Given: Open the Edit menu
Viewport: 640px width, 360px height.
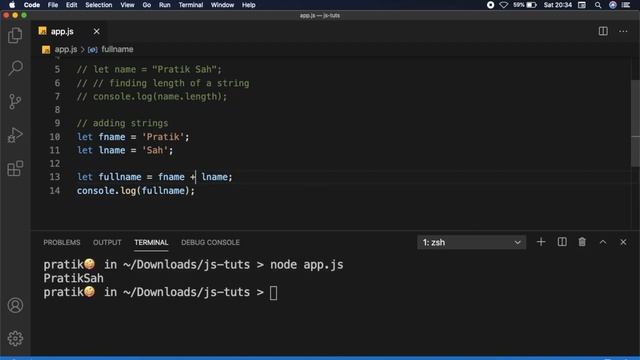Looking at the screenshot, I should (71, 5).
